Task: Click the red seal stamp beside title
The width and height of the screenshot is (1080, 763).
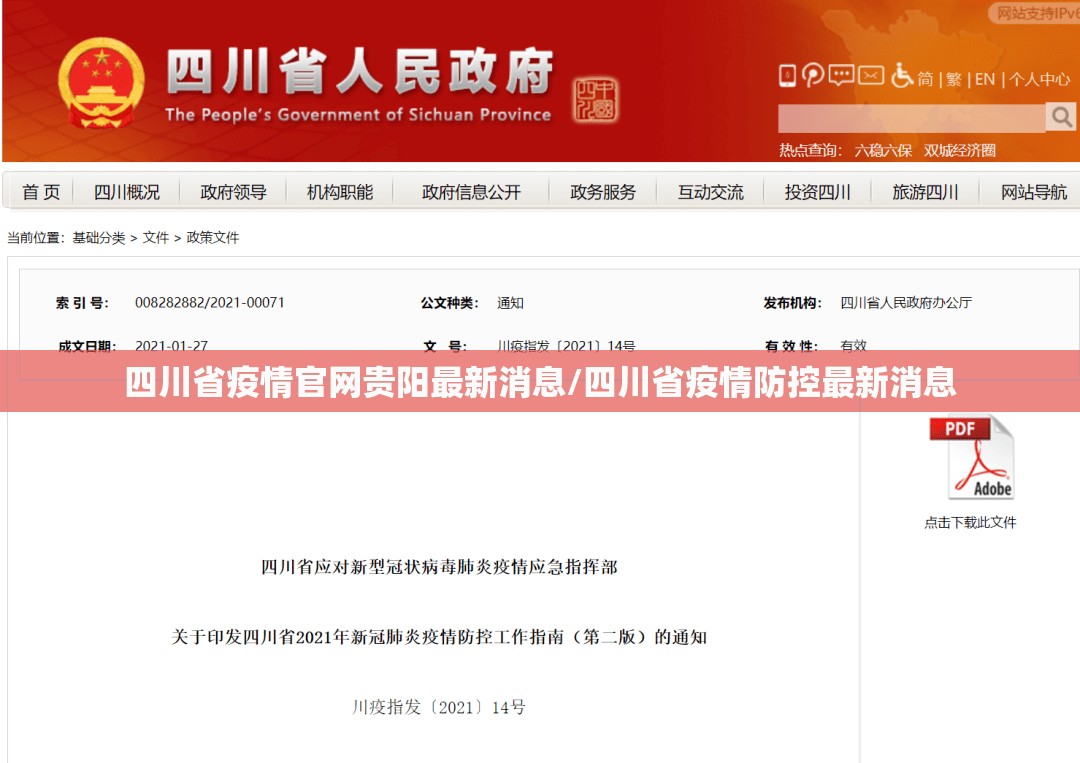Action: (595, 100)
